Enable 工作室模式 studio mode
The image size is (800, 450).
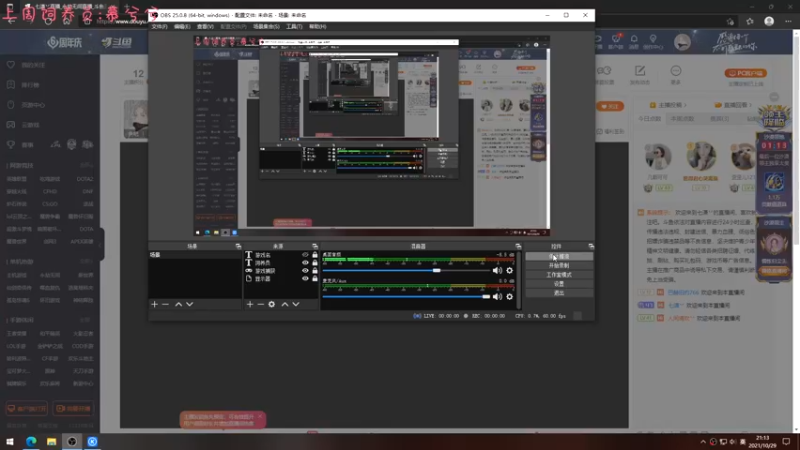pyautogui.click(x=559, y=274)
